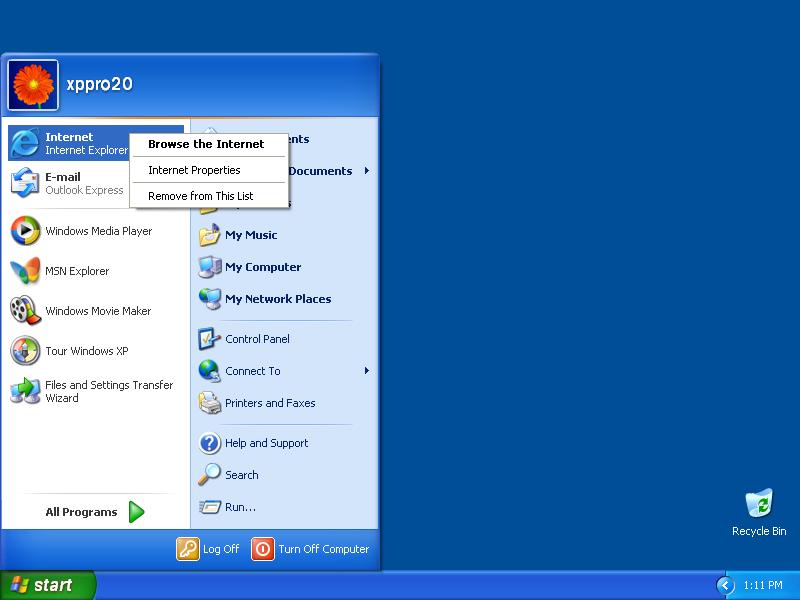
Task: Expand the All Programs green arrow
Action: 136,512
